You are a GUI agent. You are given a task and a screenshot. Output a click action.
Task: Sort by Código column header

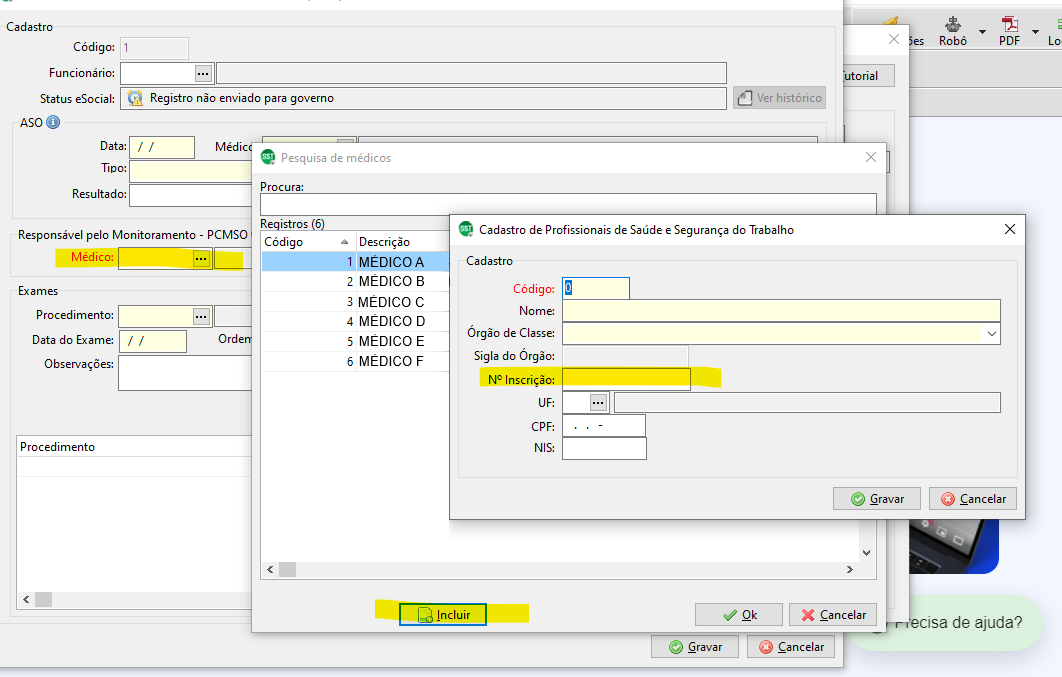pos(308,242)
